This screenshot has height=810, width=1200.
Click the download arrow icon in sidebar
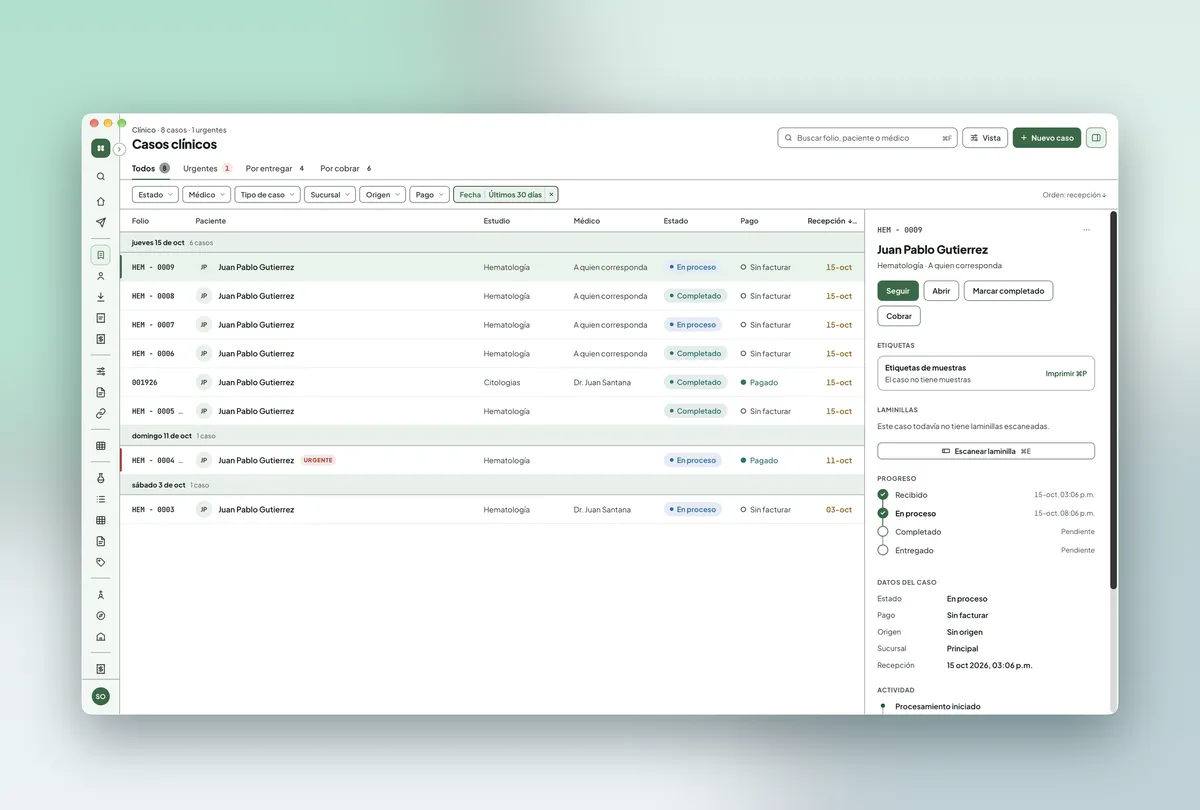(100, 297)
